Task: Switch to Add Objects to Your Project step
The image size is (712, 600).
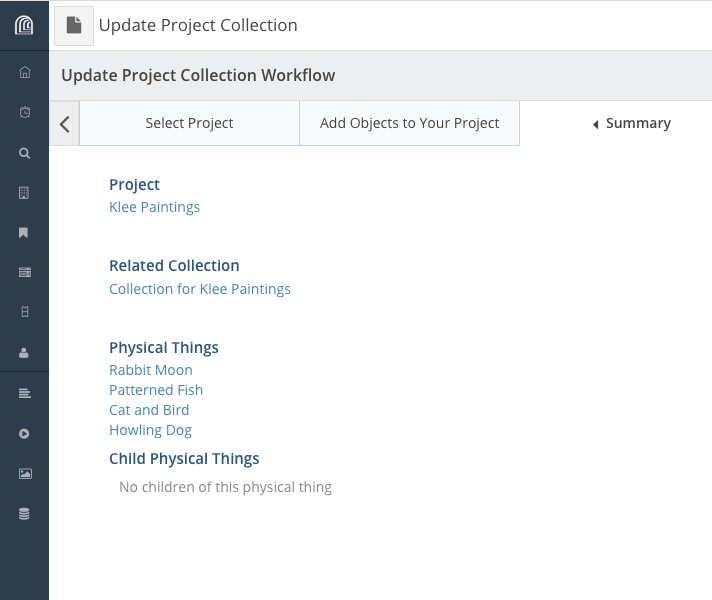Action: pos(409,123)
